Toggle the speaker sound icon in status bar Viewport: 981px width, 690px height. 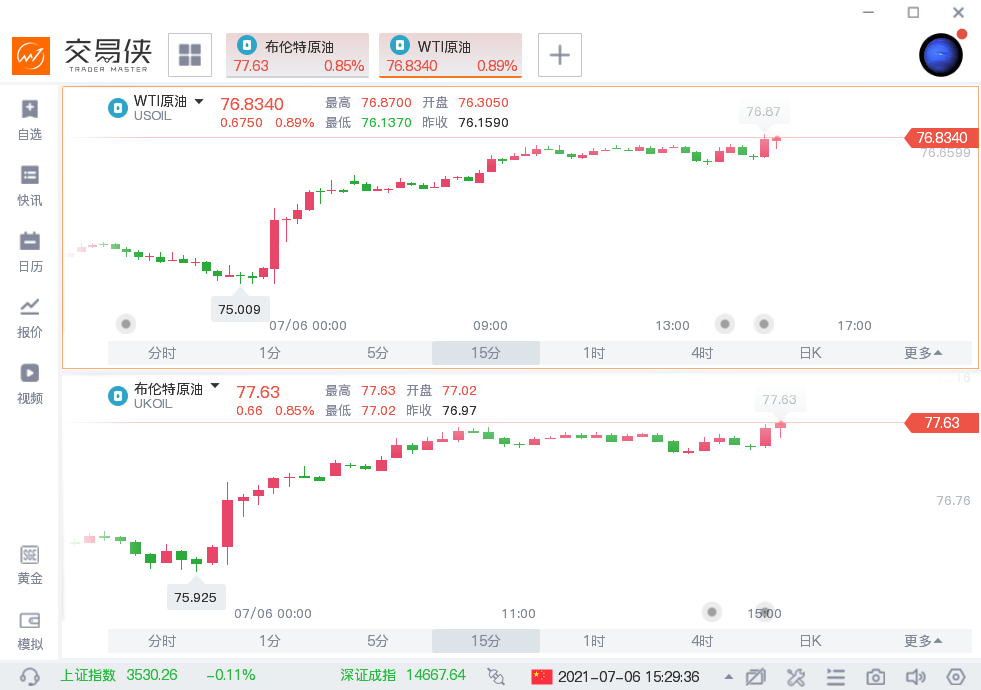tap(915, 676)
